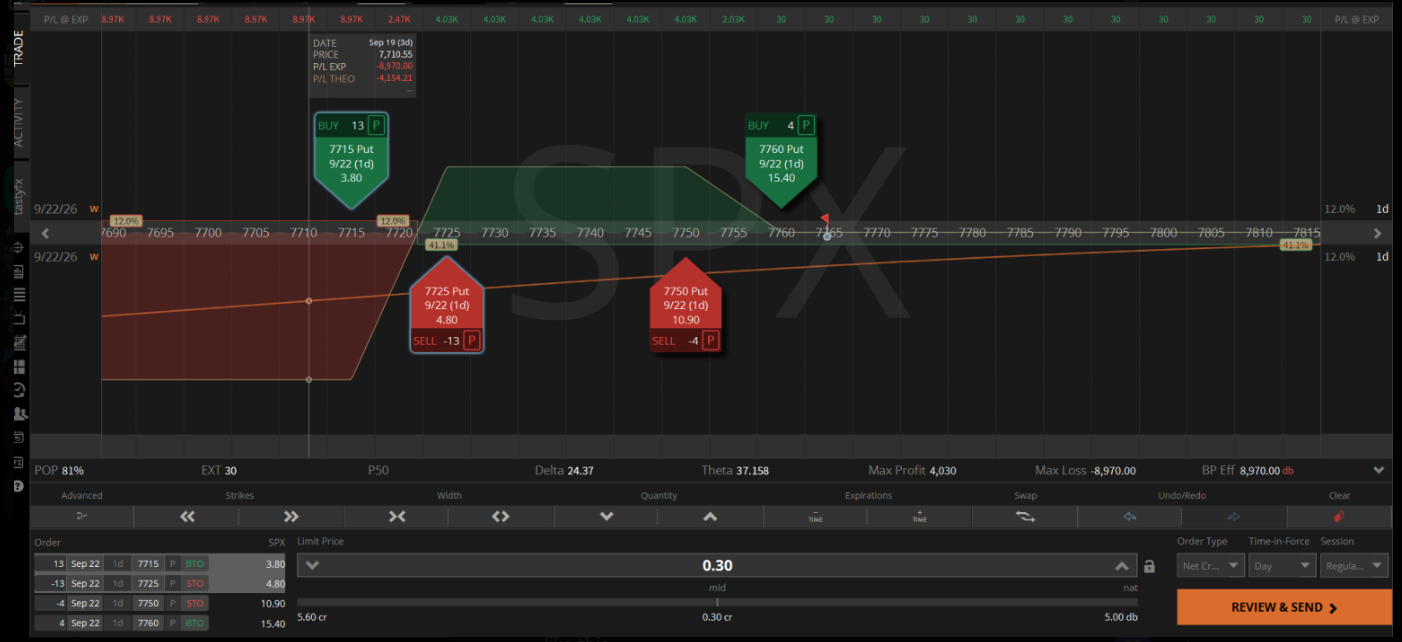Open the Advanced order options icon
This screenshot has height=642, width=1402.
point(82,516)
